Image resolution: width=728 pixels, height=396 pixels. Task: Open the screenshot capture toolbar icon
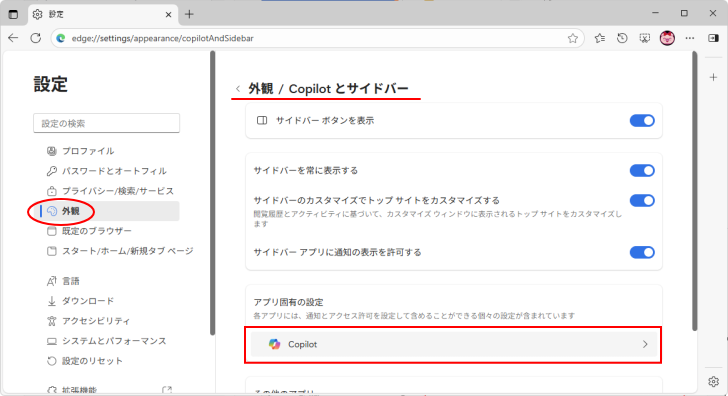pyautogui.click(x=644, y=38)
